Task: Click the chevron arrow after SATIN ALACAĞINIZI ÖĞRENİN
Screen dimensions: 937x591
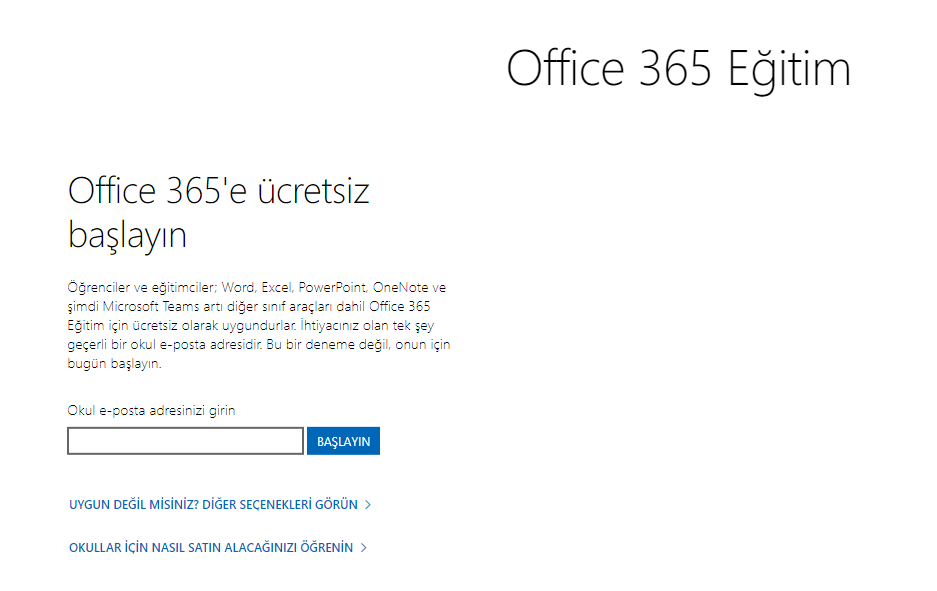Action: 363,548
